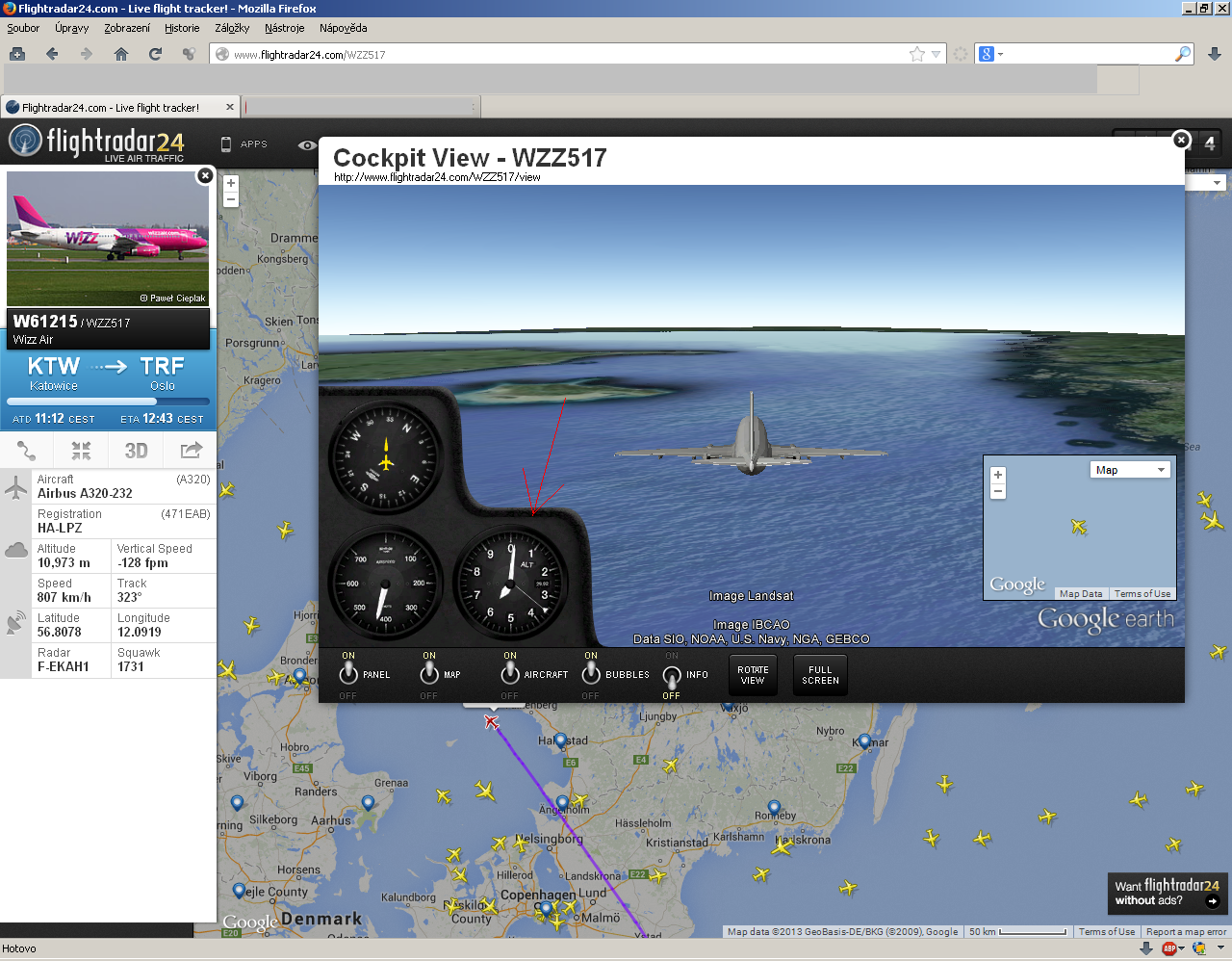This screenshot has height=961, width=1232.
Task: Toggle the INFO switch
Action: click(672, 676)
